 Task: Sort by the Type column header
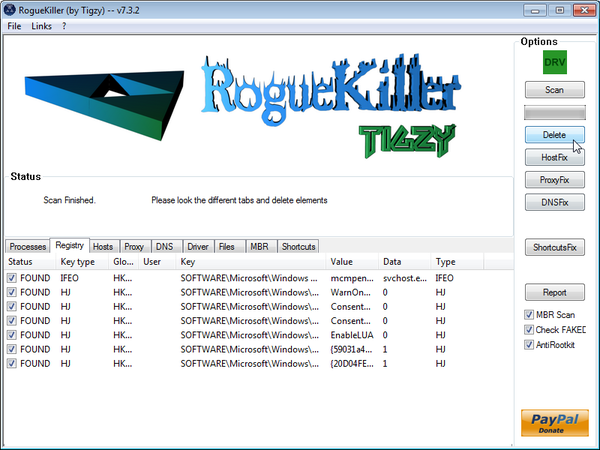pos(457,262)
